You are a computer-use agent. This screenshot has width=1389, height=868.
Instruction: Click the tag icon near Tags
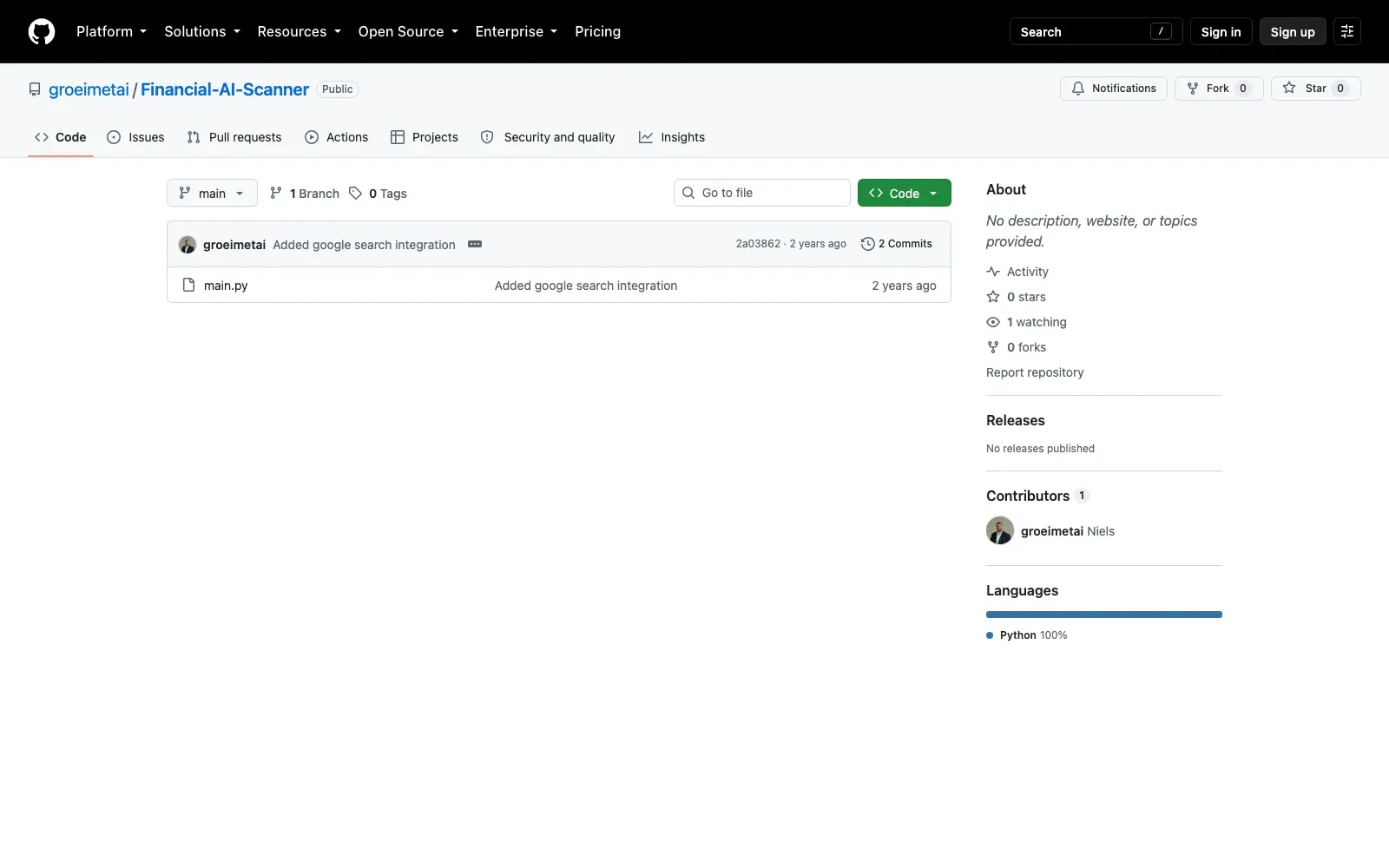pos(355,193)
